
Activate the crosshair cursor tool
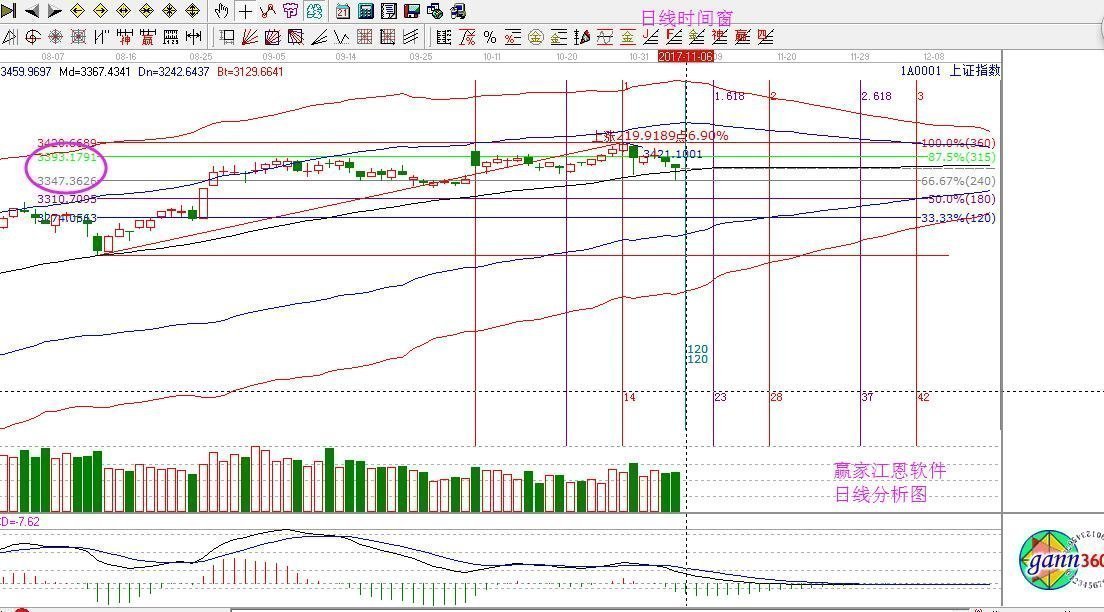coord(245,11)
